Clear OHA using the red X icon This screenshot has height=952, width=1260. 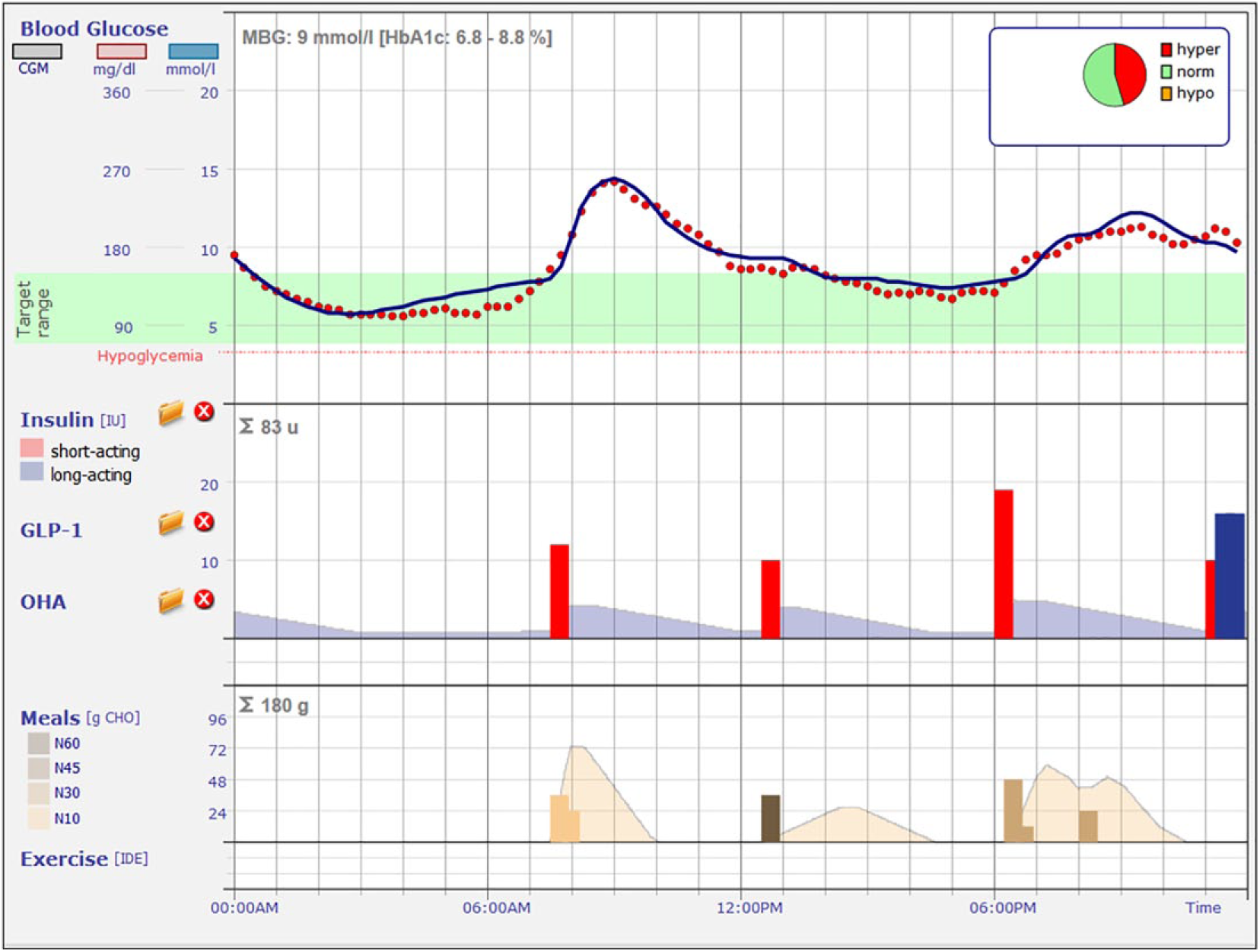(204, 600)
